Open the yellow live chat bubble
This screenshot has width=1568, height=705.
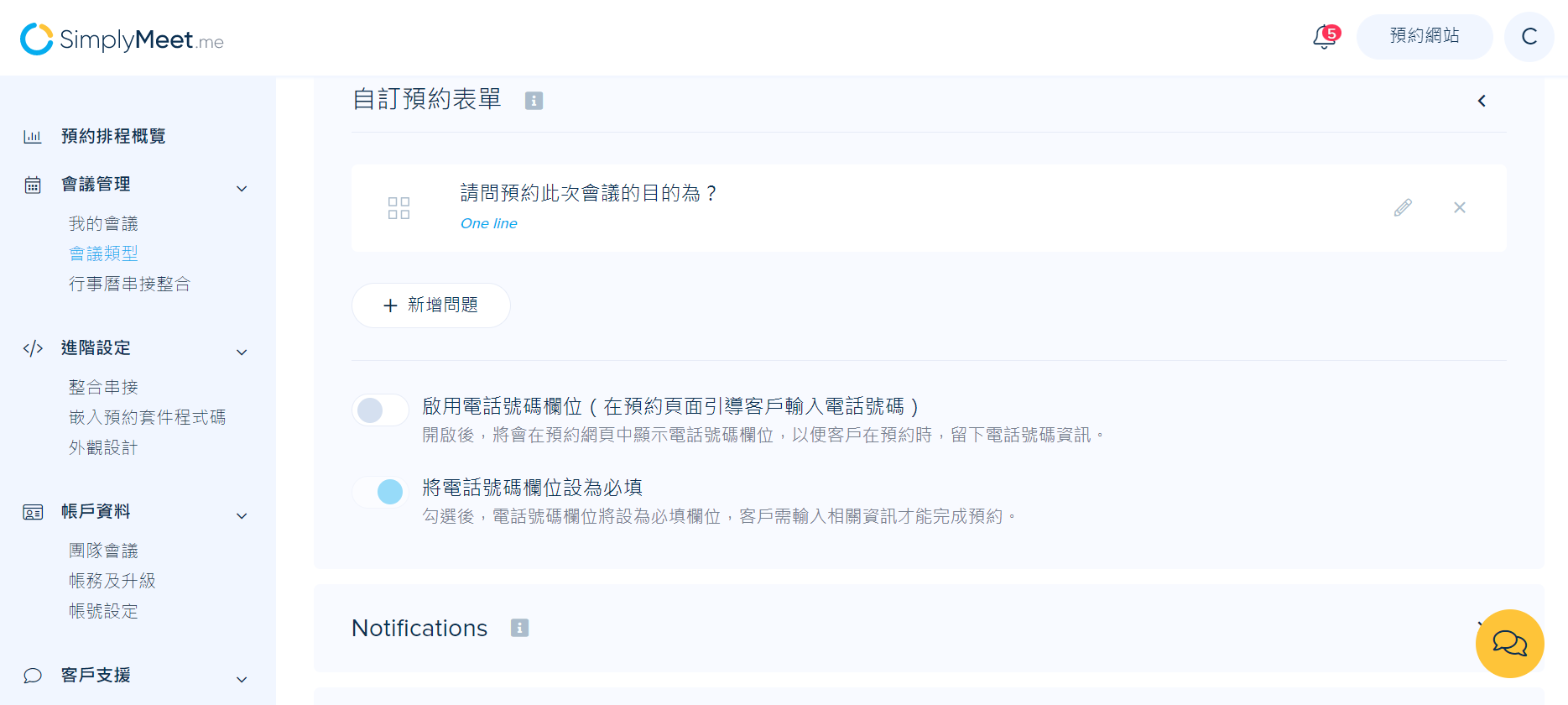[x=1510, y=644]
